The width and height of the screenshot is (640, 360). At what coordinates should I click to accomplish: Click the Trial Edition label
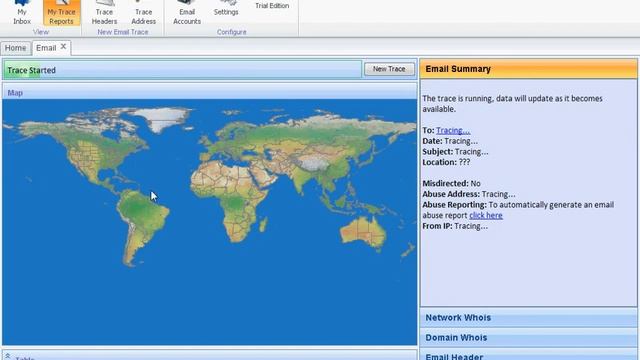point(272,6)
